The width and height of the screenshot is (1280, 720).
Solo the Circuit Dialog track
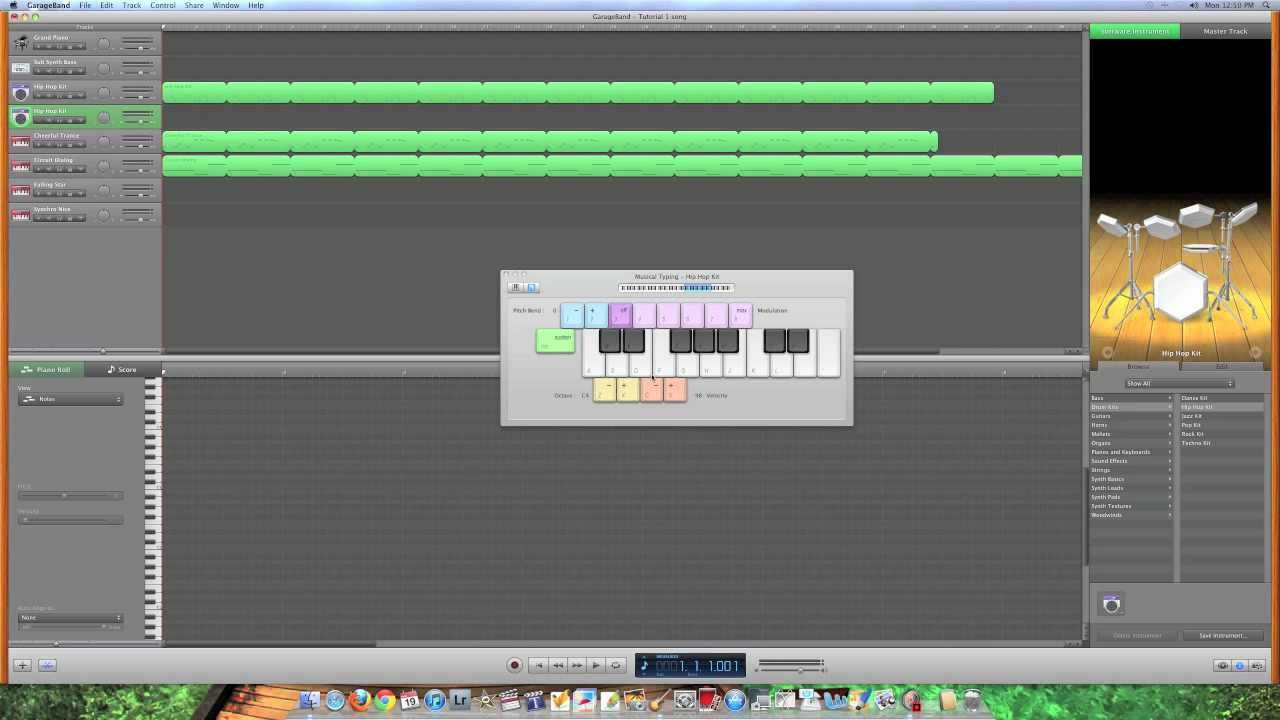(59, 169)
